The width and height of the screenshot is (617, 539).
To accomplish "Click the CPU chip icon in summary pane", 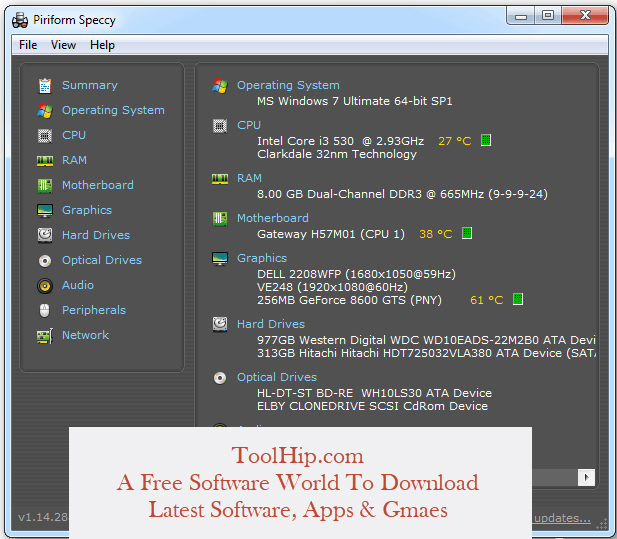I will (x=220, y=126).
